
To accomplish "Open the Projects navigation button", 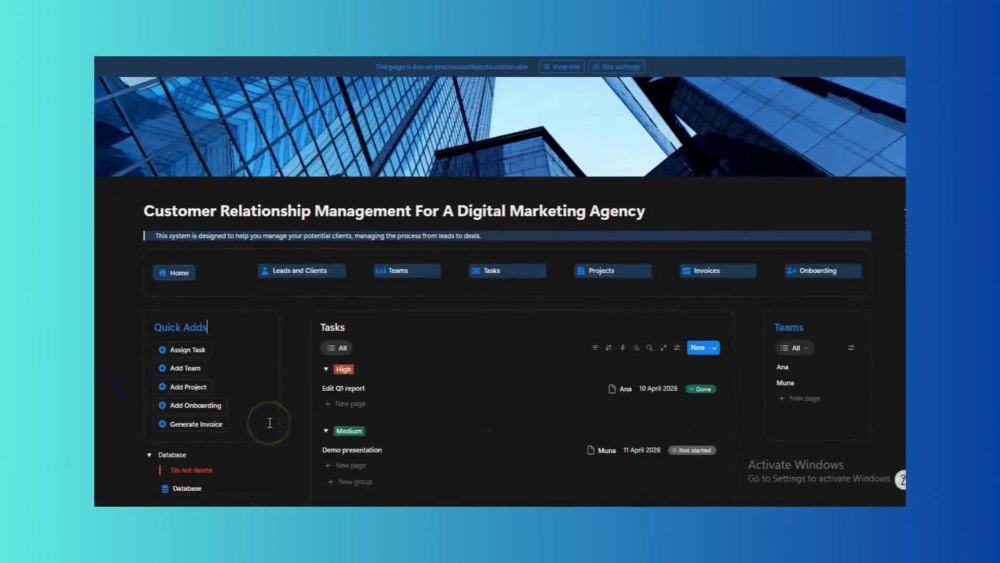I will pos(613,271).
